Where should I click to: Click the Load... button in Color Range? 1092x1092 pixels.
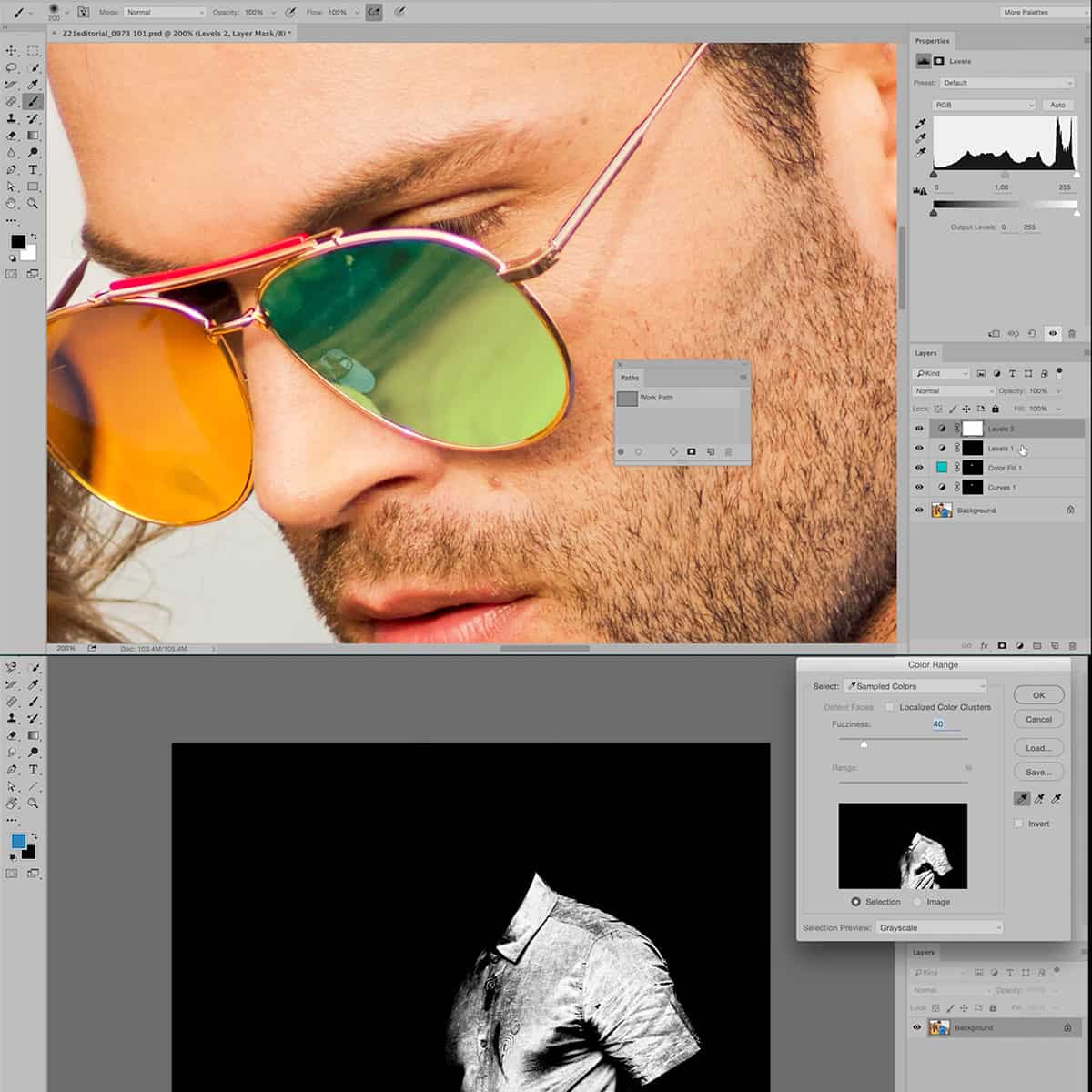click(x=1038, y=748)
